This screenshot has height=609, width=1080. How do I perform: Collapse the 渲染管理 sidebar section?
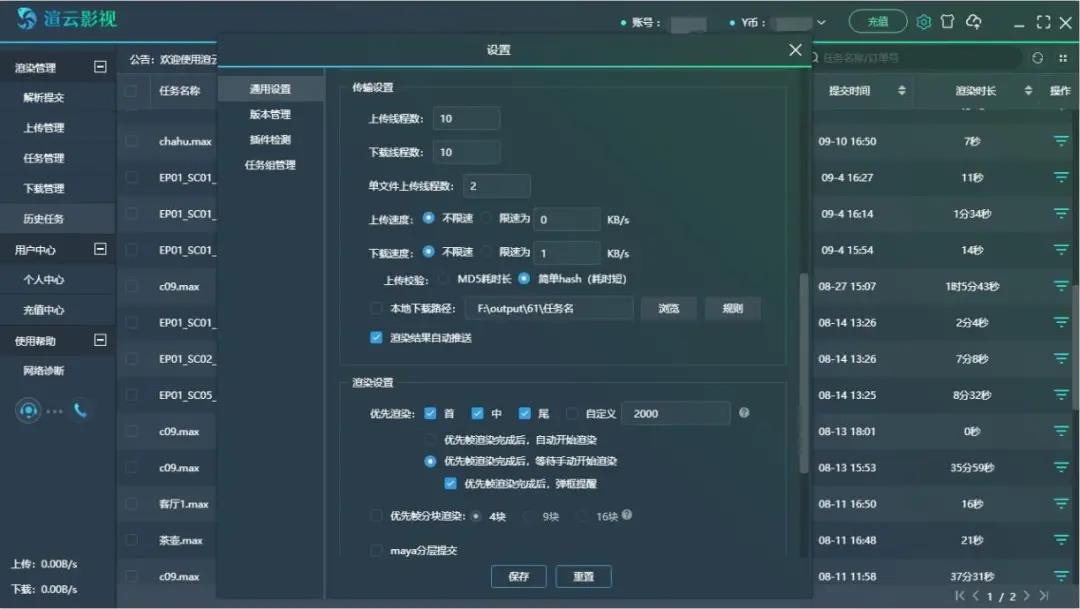(99, 68)
